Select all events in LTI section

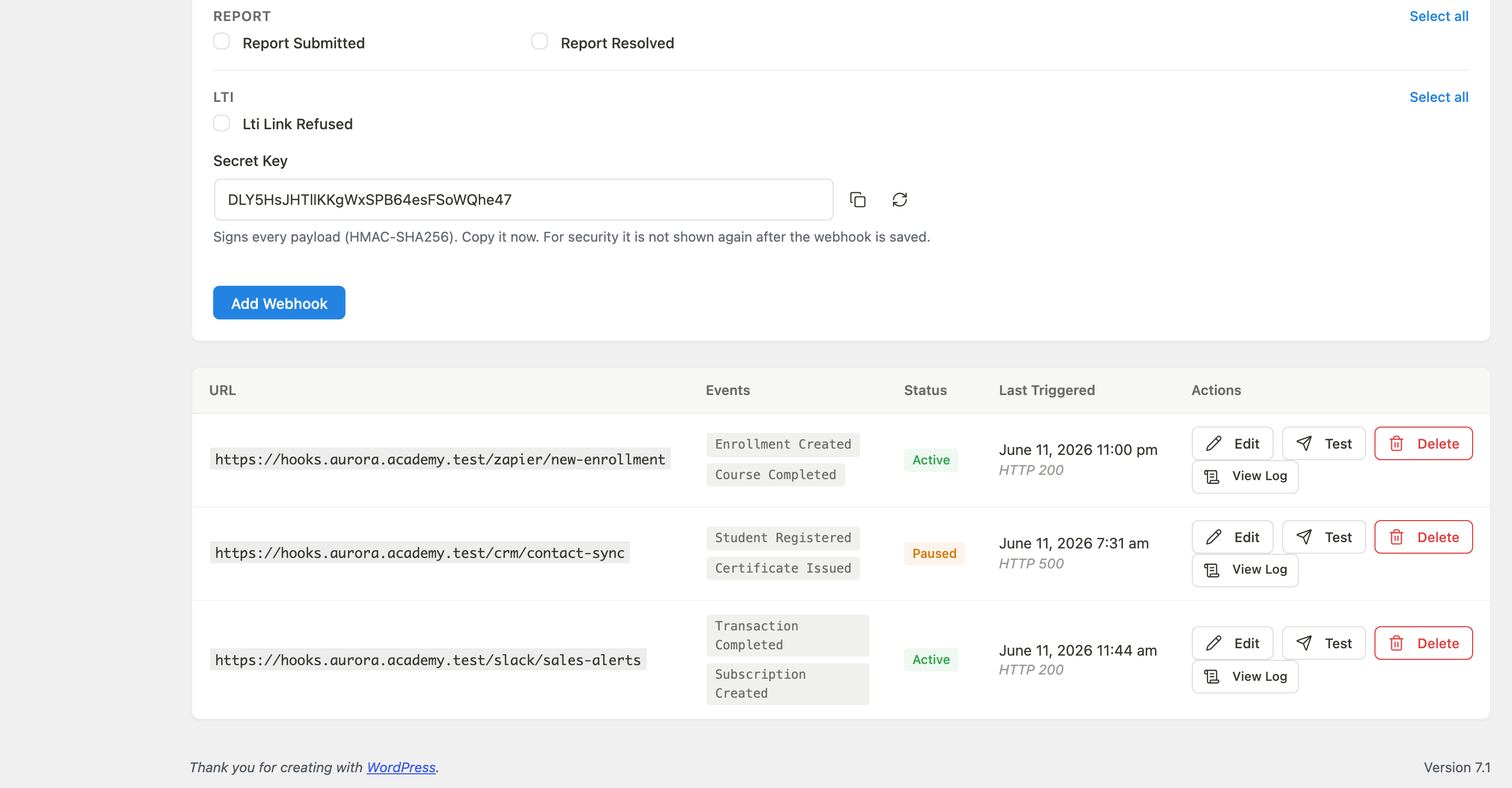1438,98
